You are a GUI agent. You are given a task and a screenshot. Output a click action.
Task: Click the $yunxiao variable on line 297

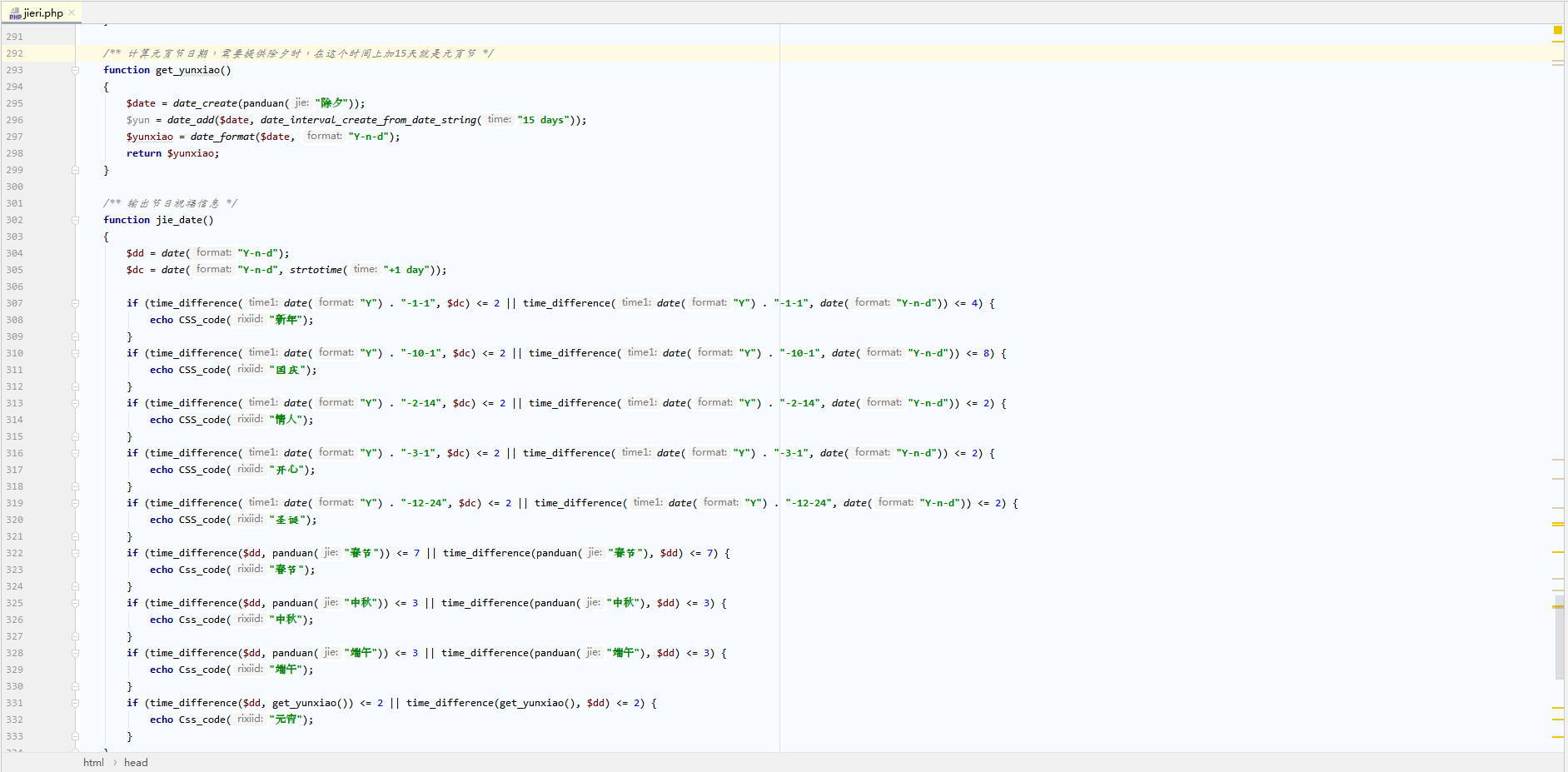pyautogui.click(x=150, y=137)
